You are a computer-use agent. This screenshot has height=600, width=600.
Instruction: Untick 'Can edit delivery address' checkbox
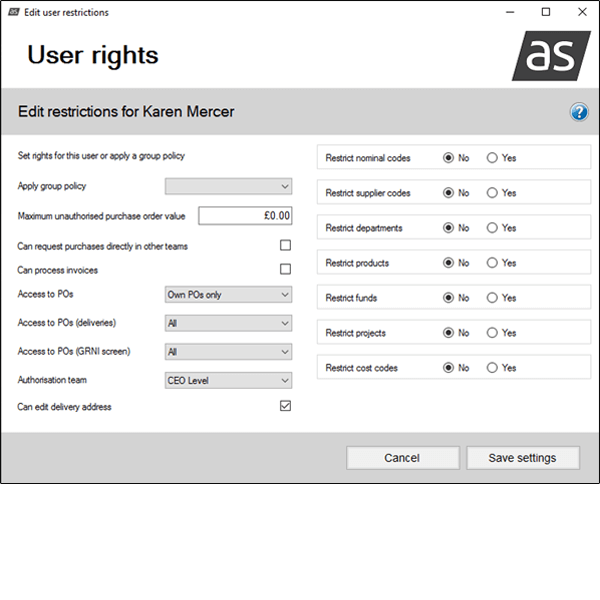pyautogui.click(x=285, y=406)
